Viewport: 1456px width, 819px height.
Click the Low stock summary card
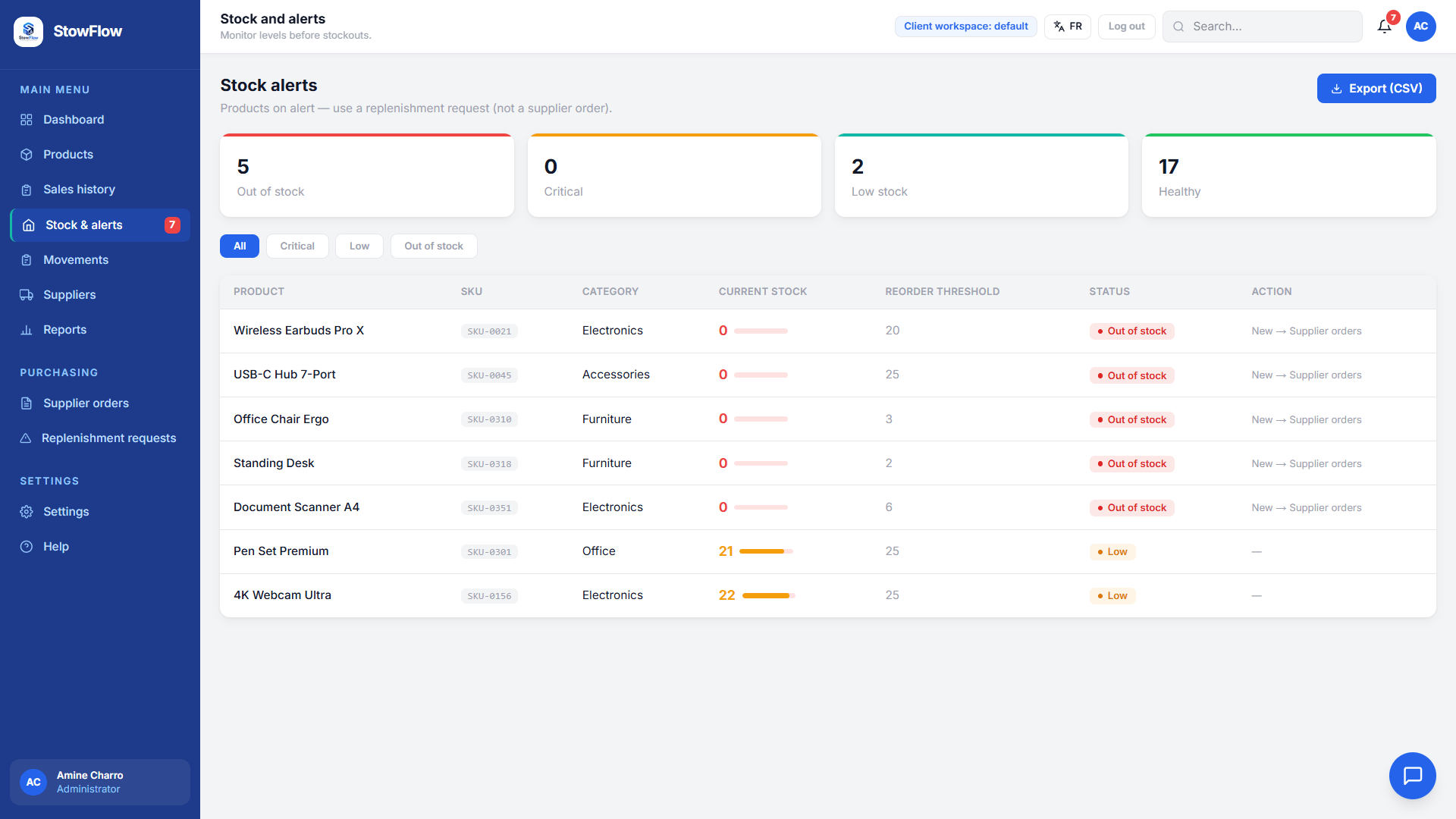981,176
